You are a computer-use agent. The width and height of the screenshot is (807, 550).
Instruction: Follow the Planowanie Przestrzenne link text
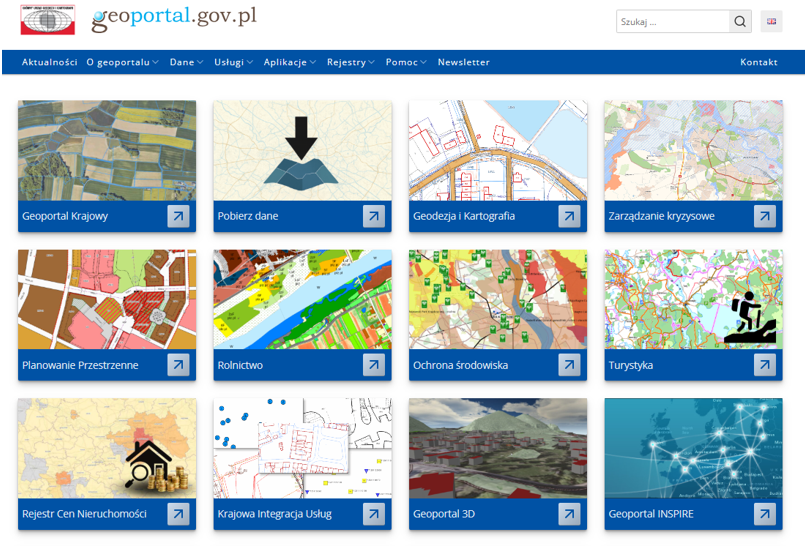pyautogui.click(x=80, y=365)
